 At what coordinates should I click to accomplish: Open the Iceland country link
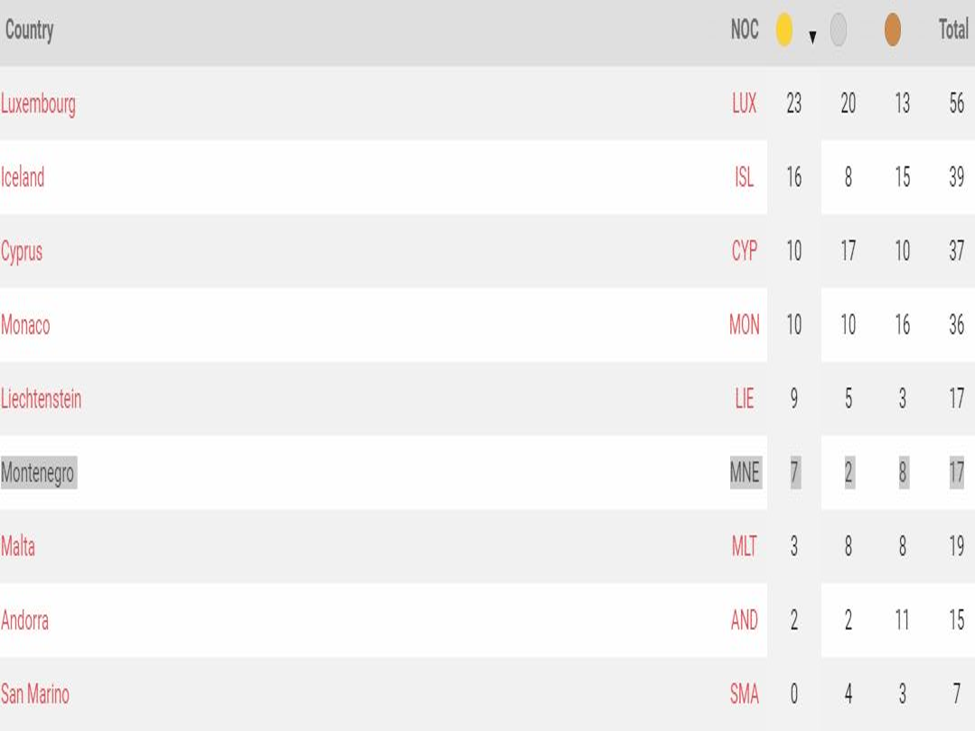coord(23,178)
